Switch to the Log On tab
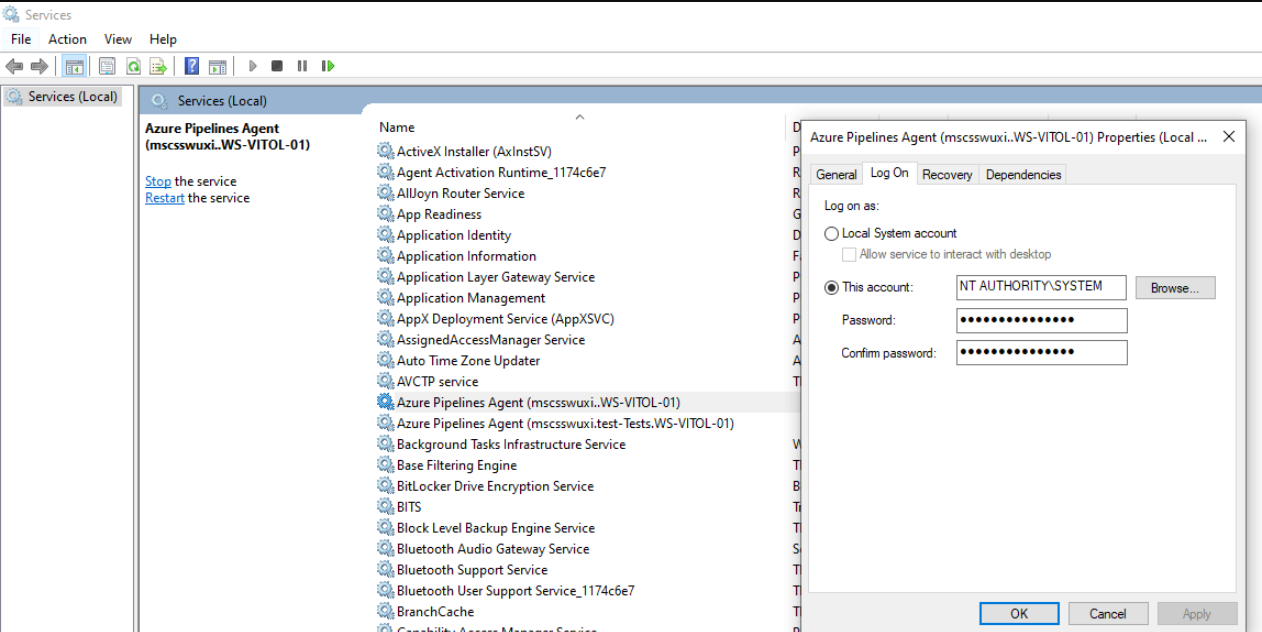This screenshot has width=1262, height=632. point(889,173)
